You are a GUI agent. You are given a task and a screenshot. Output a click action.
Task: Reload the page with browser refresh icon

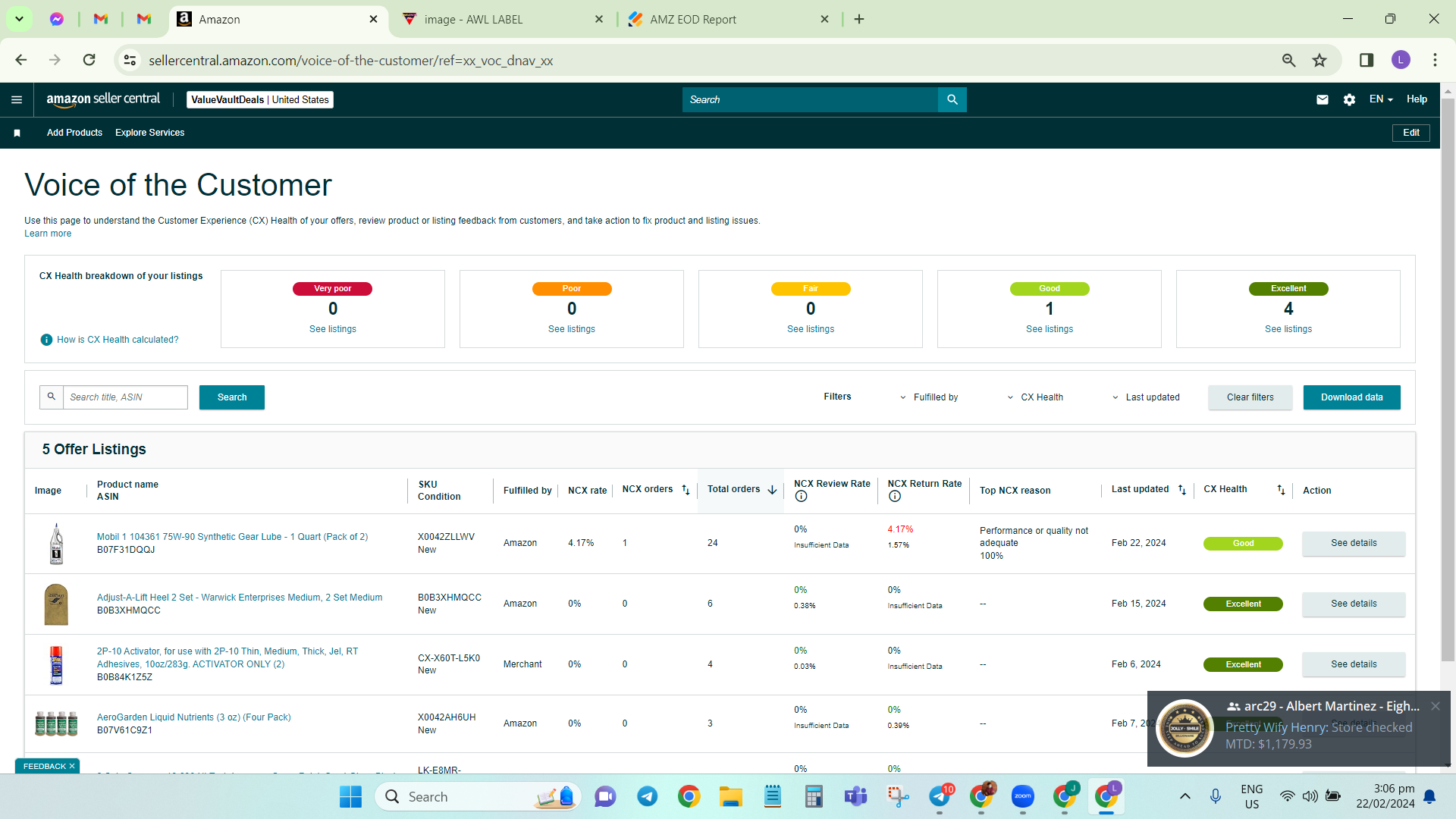point(89,60)
